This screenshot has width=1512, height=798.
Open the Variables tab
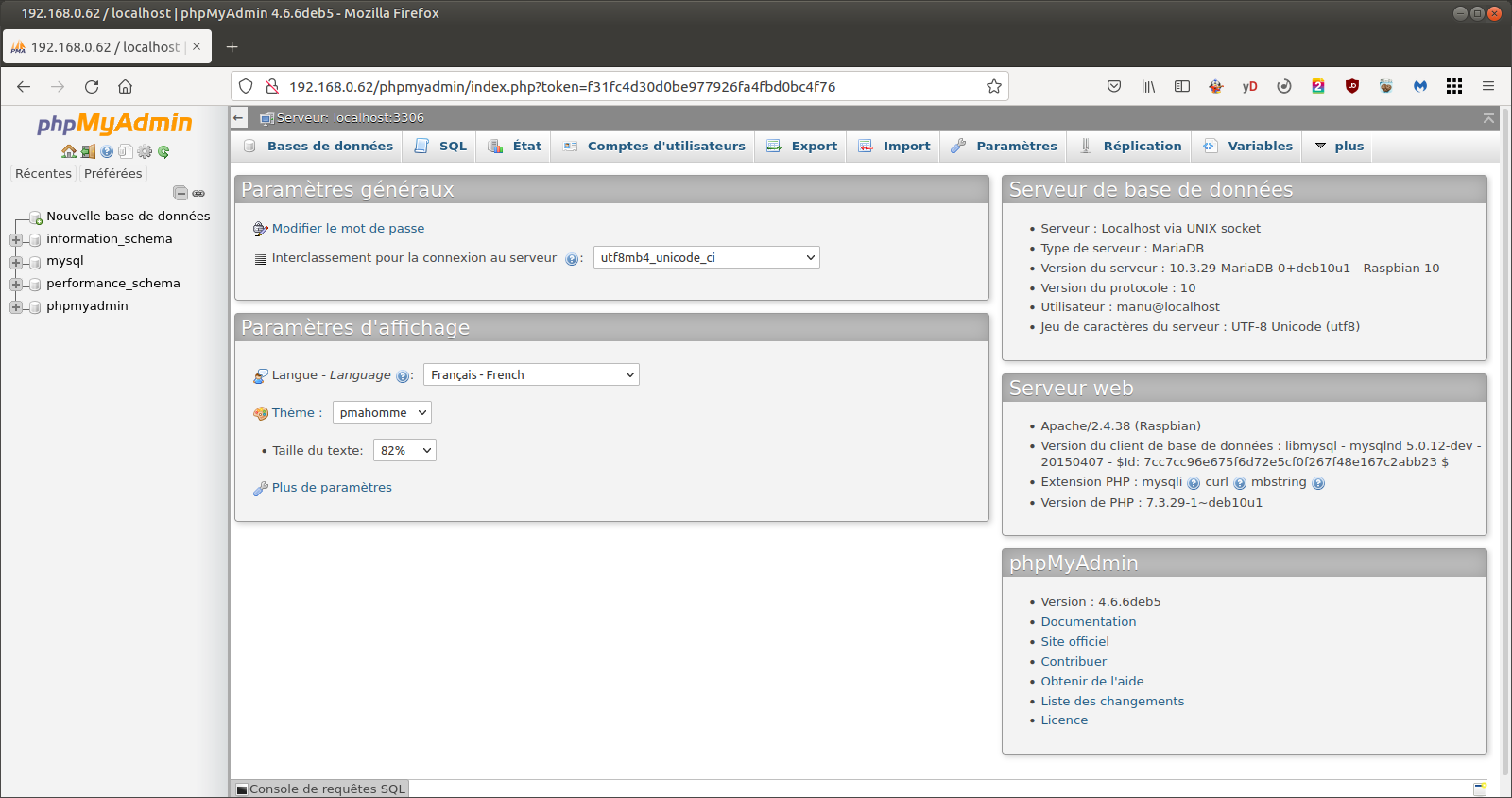coord(1247,146)
